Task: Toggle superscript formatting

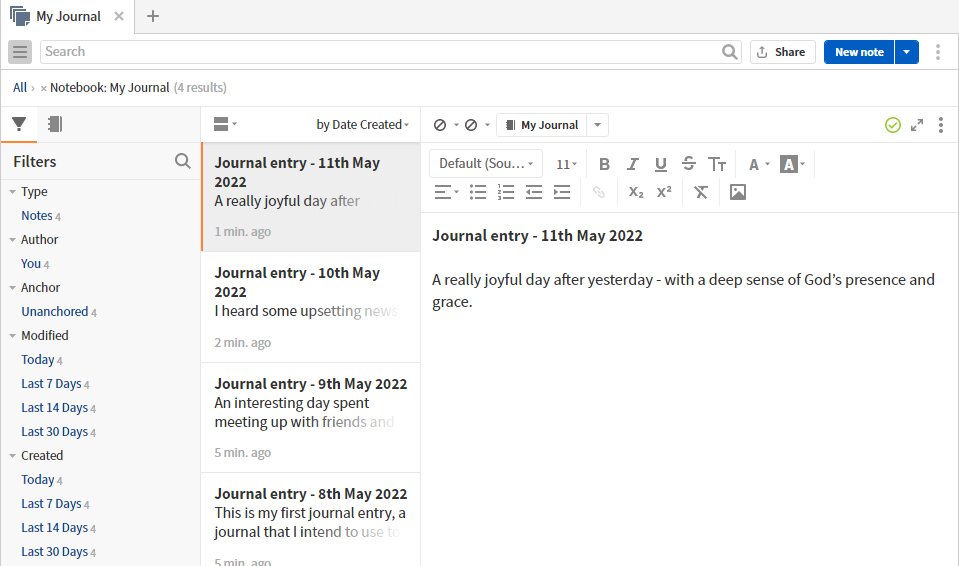Action: tap(664, 192)
